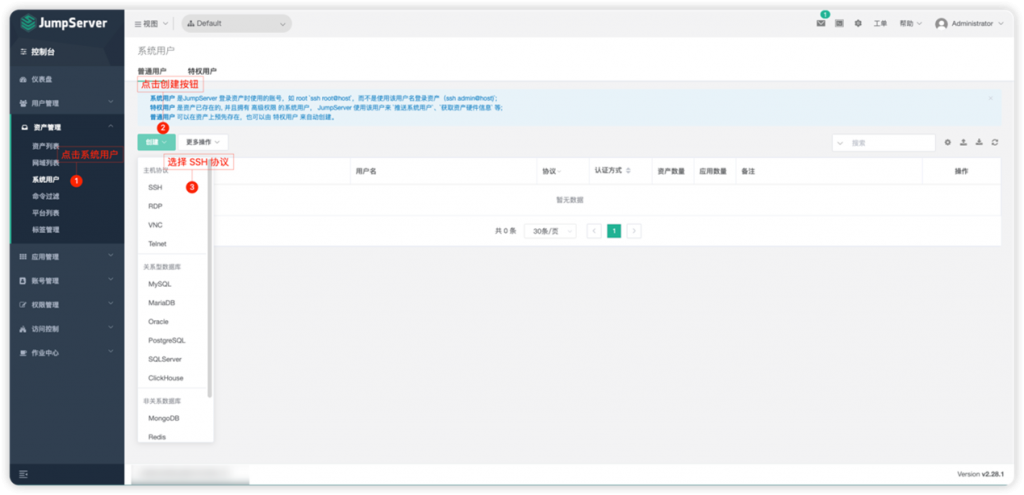Switch to the 特权用户 tab
Viewport: 1024px width, 495px height.
pos(202,71)
